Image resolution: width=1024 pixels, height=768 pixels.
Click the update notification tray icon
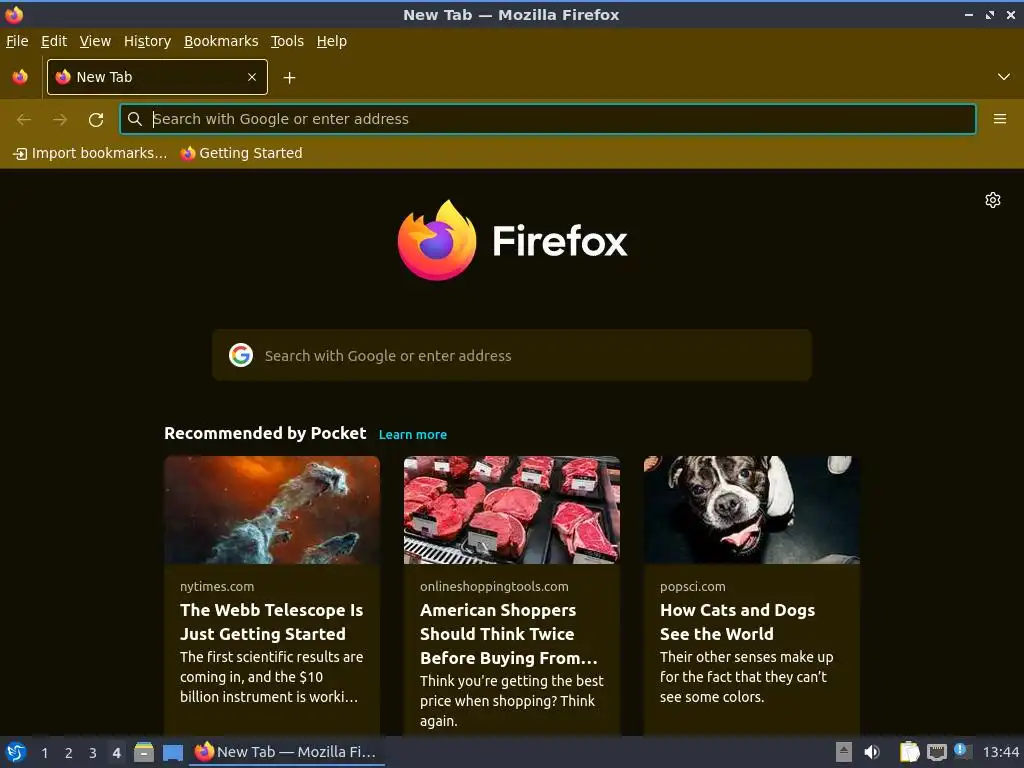[961, 751]
